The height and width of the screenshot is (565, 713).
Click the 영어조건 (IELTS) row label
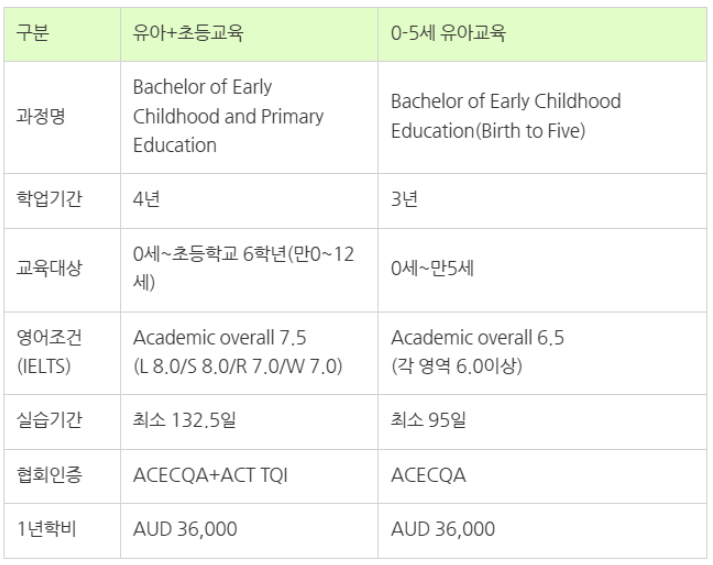click(62, 353)
